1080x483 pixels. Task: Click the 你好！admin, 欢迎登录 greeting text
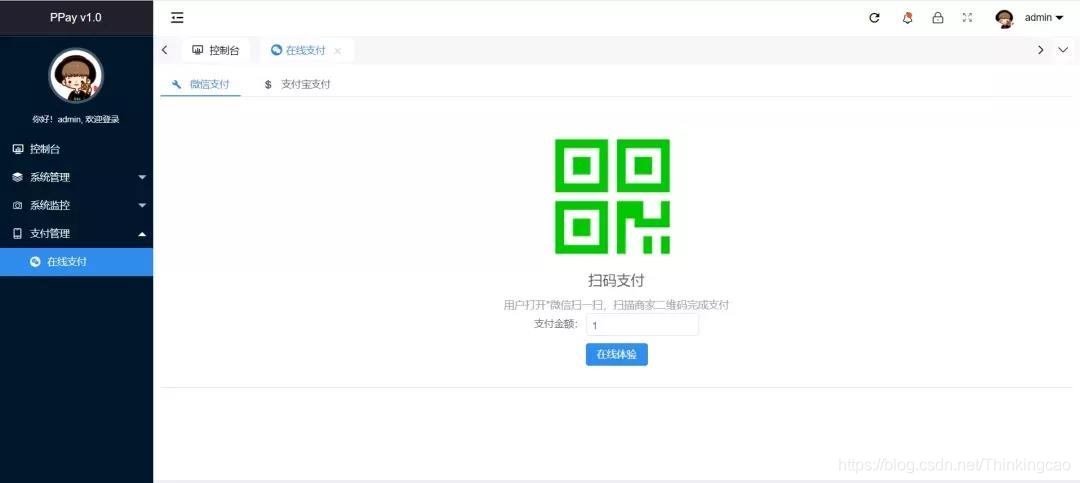76,119
